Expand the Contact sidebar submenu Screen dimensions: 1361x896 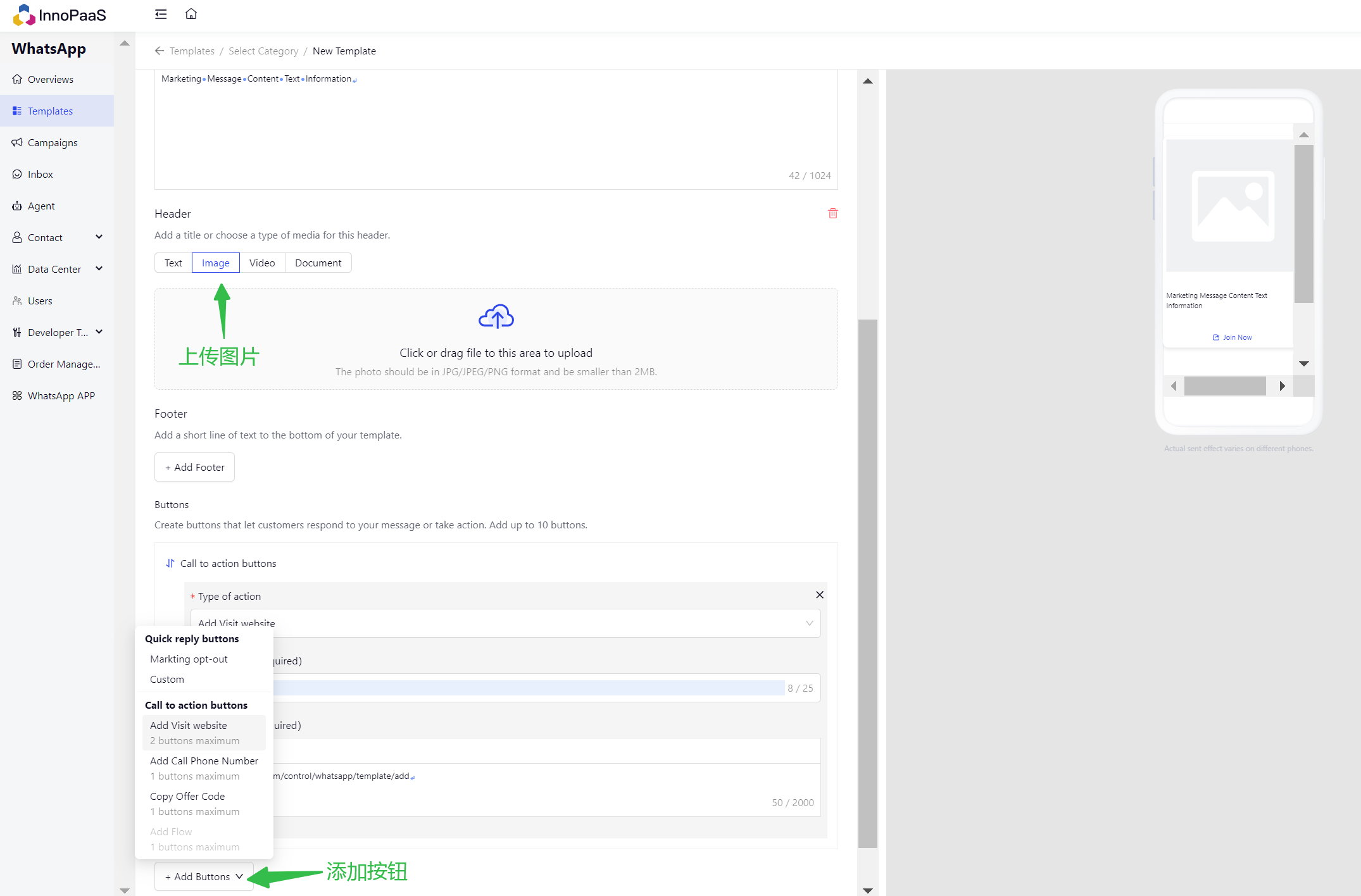[x=99, y=237]
